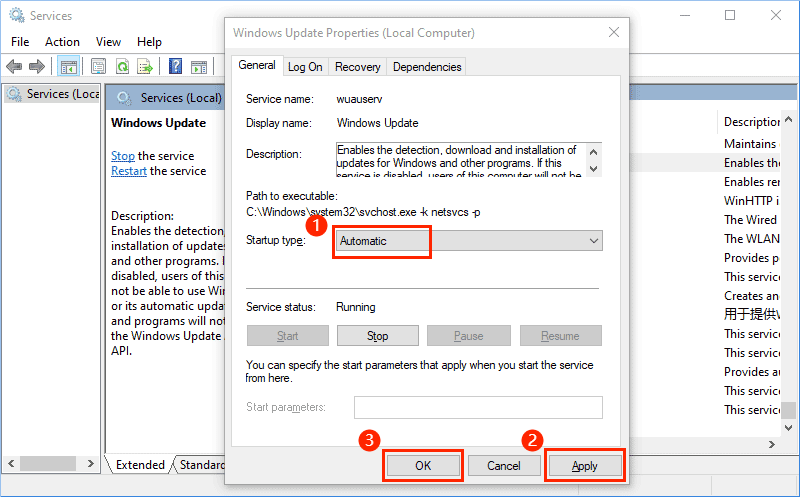Screen dimensions: 800x497
Task: Select the 'Maintains' description row
Action: click(x=752, y=144)
